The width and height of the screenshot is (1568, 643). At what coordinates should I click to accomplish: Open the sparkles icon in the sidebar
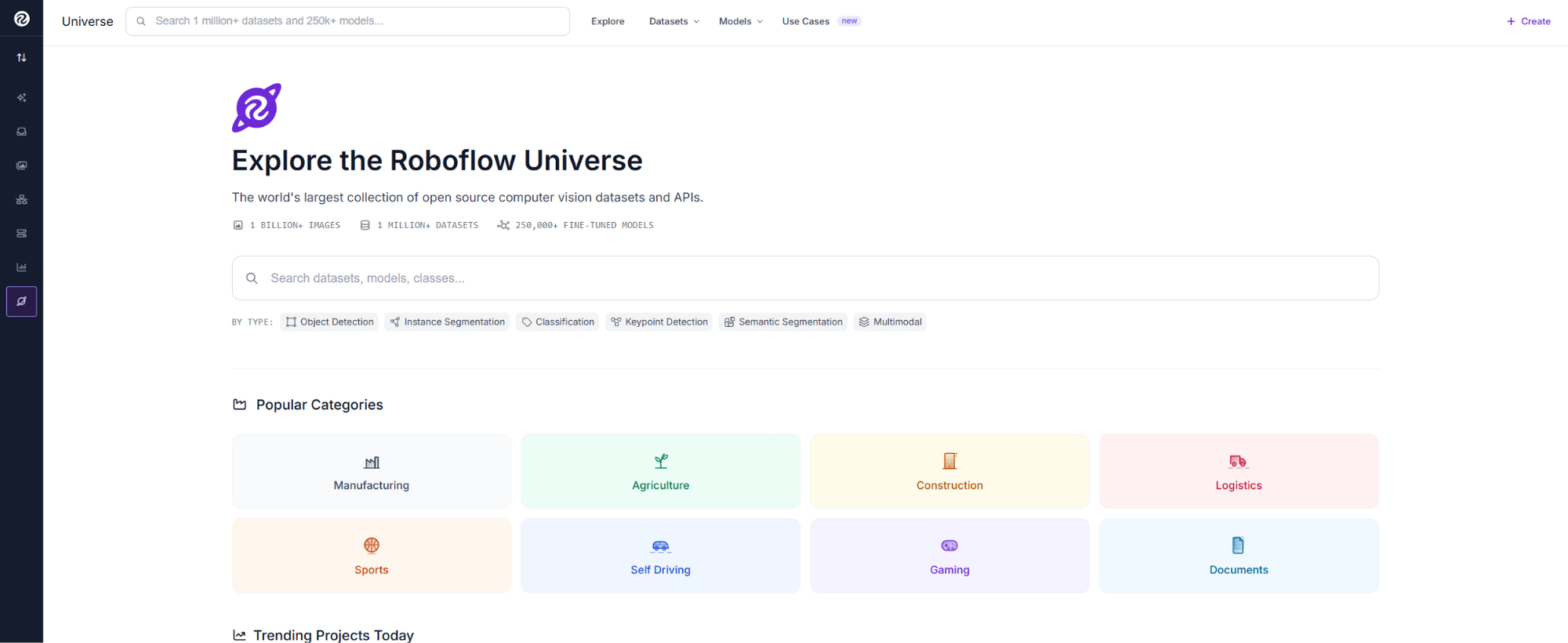point(22,98)
